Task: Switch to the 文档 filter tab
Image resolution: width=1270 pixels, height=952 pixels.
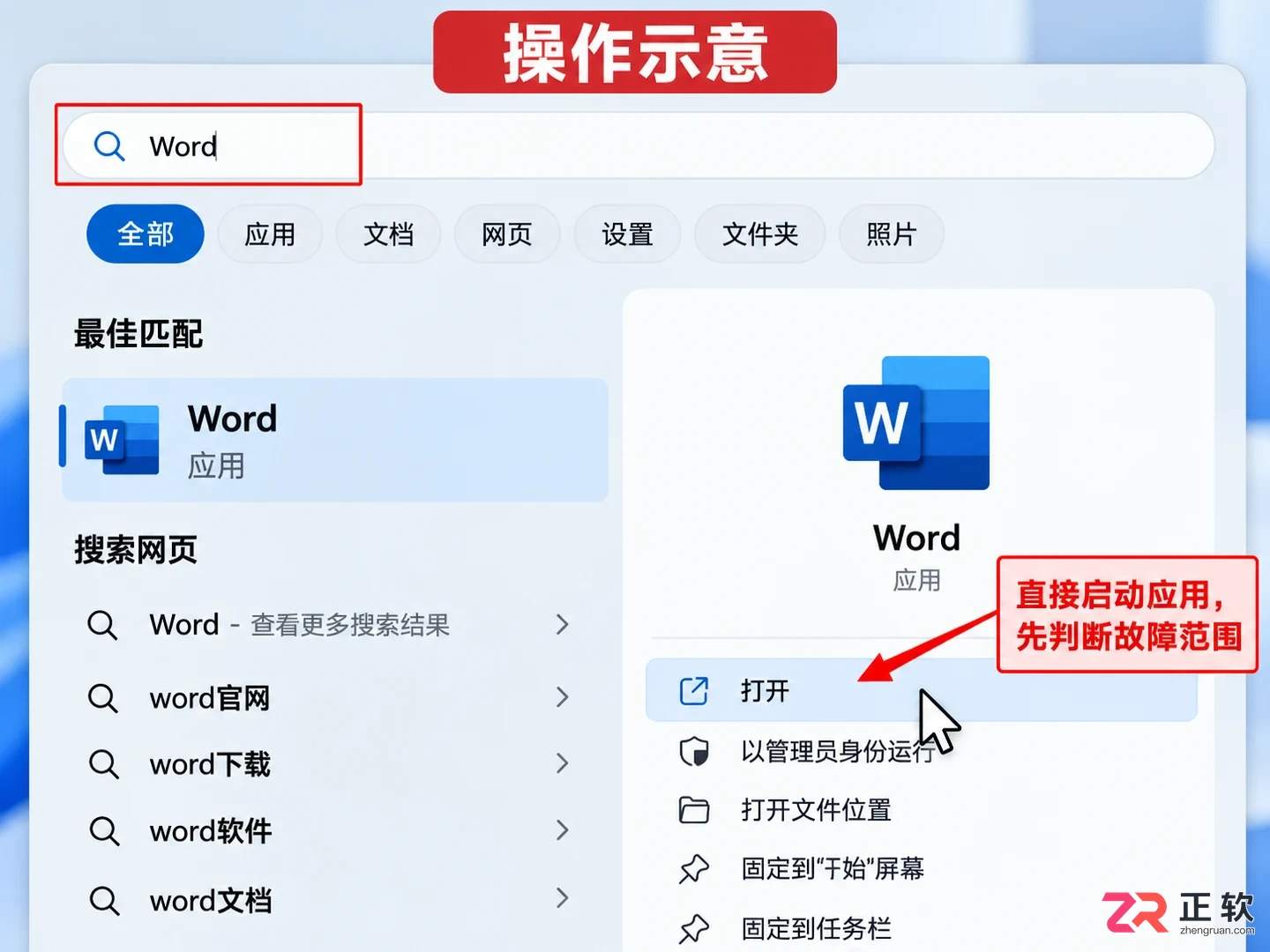Action: (388, 234)
